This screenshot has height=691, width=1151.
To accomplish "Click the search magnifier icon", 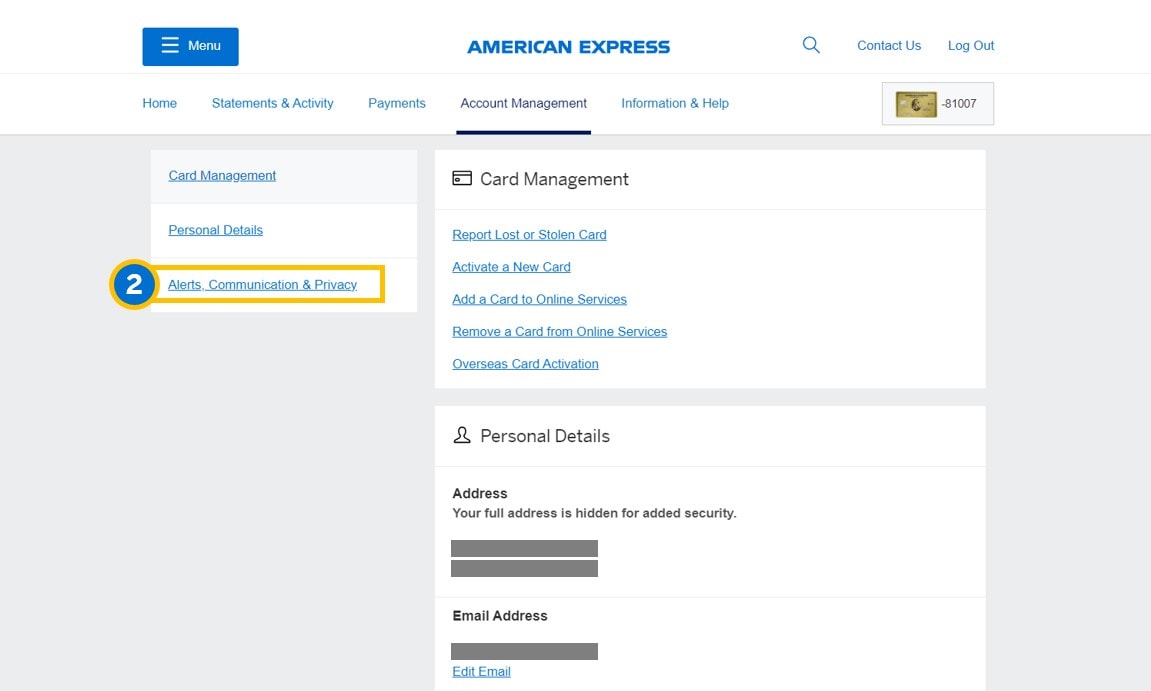I will [811, 45].
